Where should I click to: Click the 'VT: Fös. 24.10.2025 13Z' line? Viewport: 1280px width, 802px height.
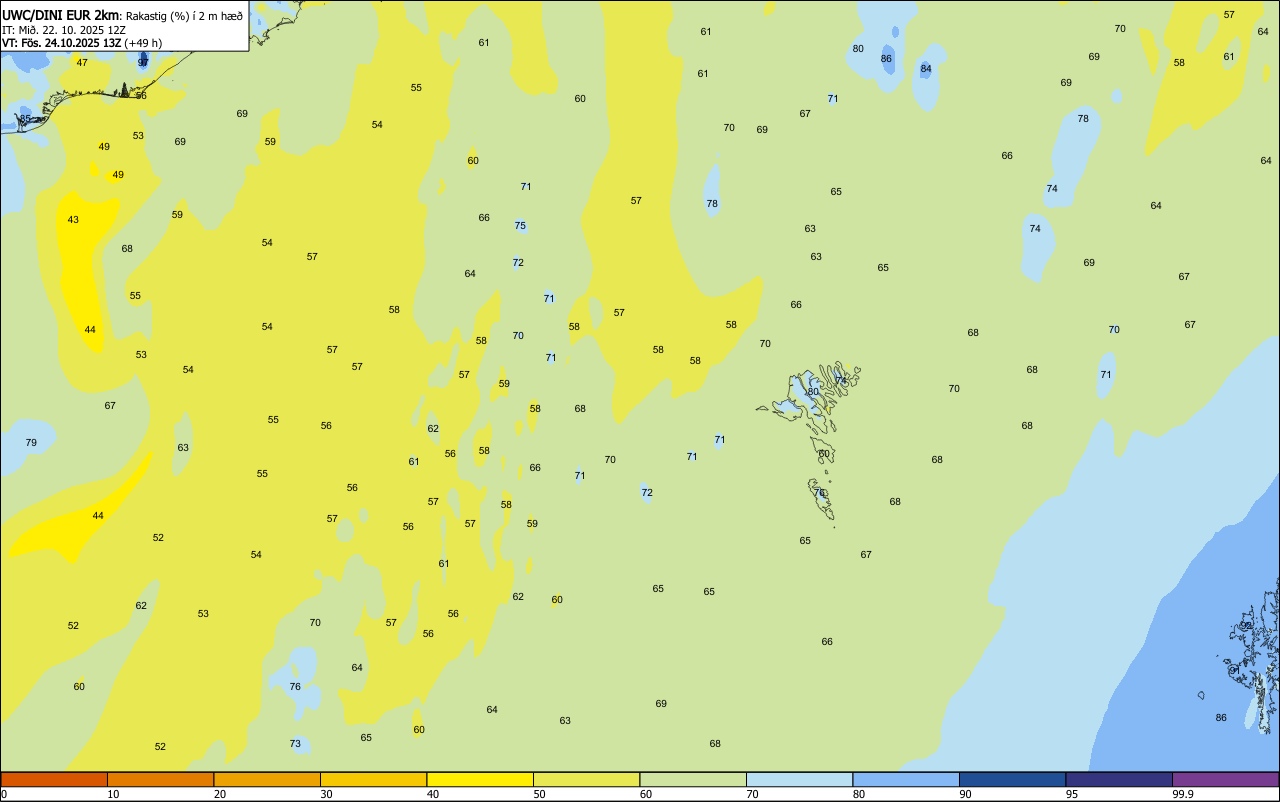(x=62, y=43)
